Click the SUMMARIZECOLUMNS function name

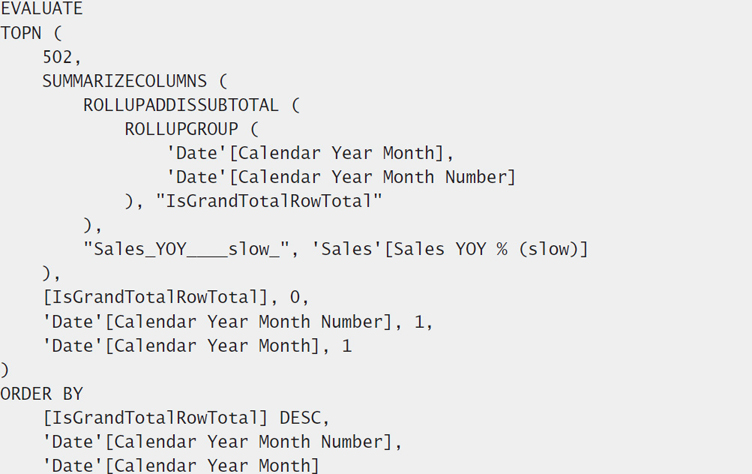(x=125, y=81)
